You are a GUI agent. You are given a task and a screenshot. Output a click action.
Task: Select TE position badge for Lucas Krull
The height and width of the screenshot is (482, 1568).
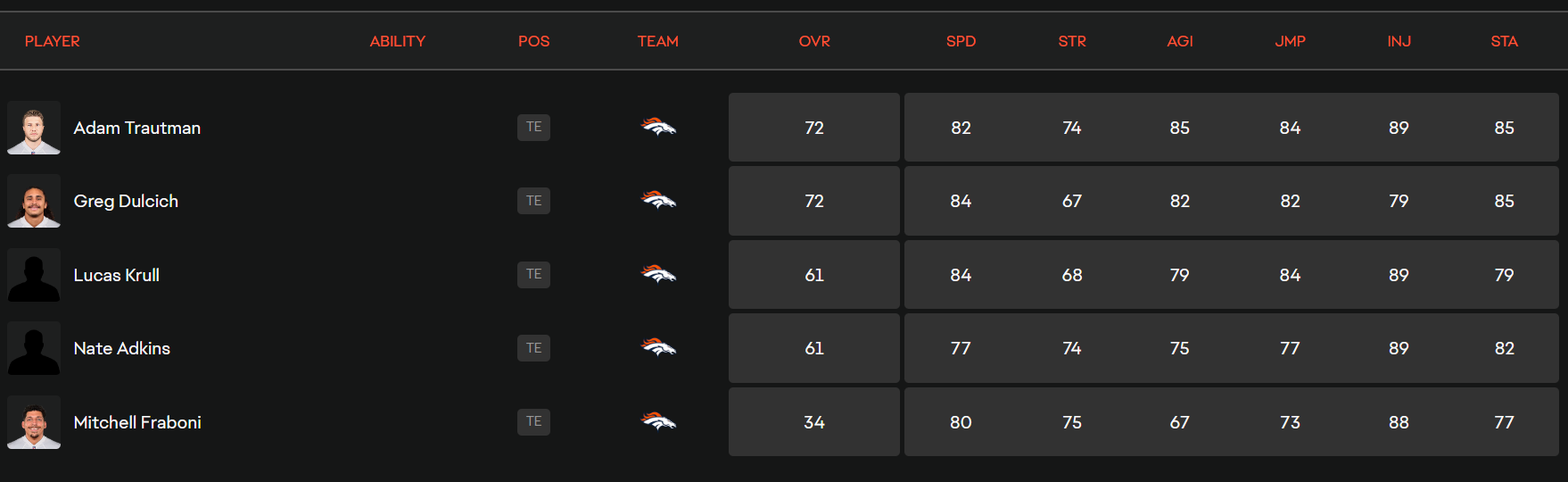tap(533, 274)
